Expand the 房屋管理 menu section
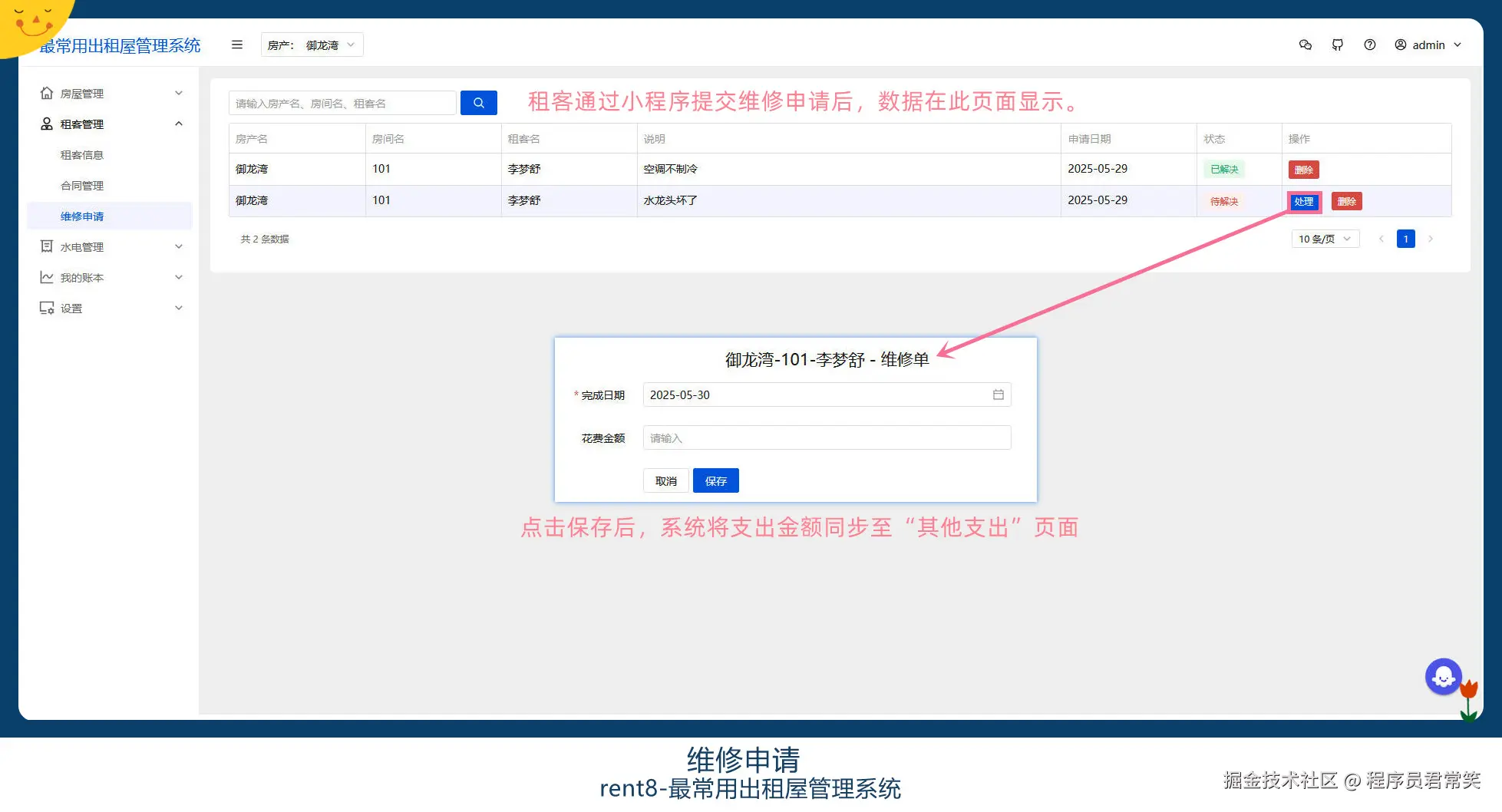The width and height of the screenshot is (1502, 812). point(111,93)
